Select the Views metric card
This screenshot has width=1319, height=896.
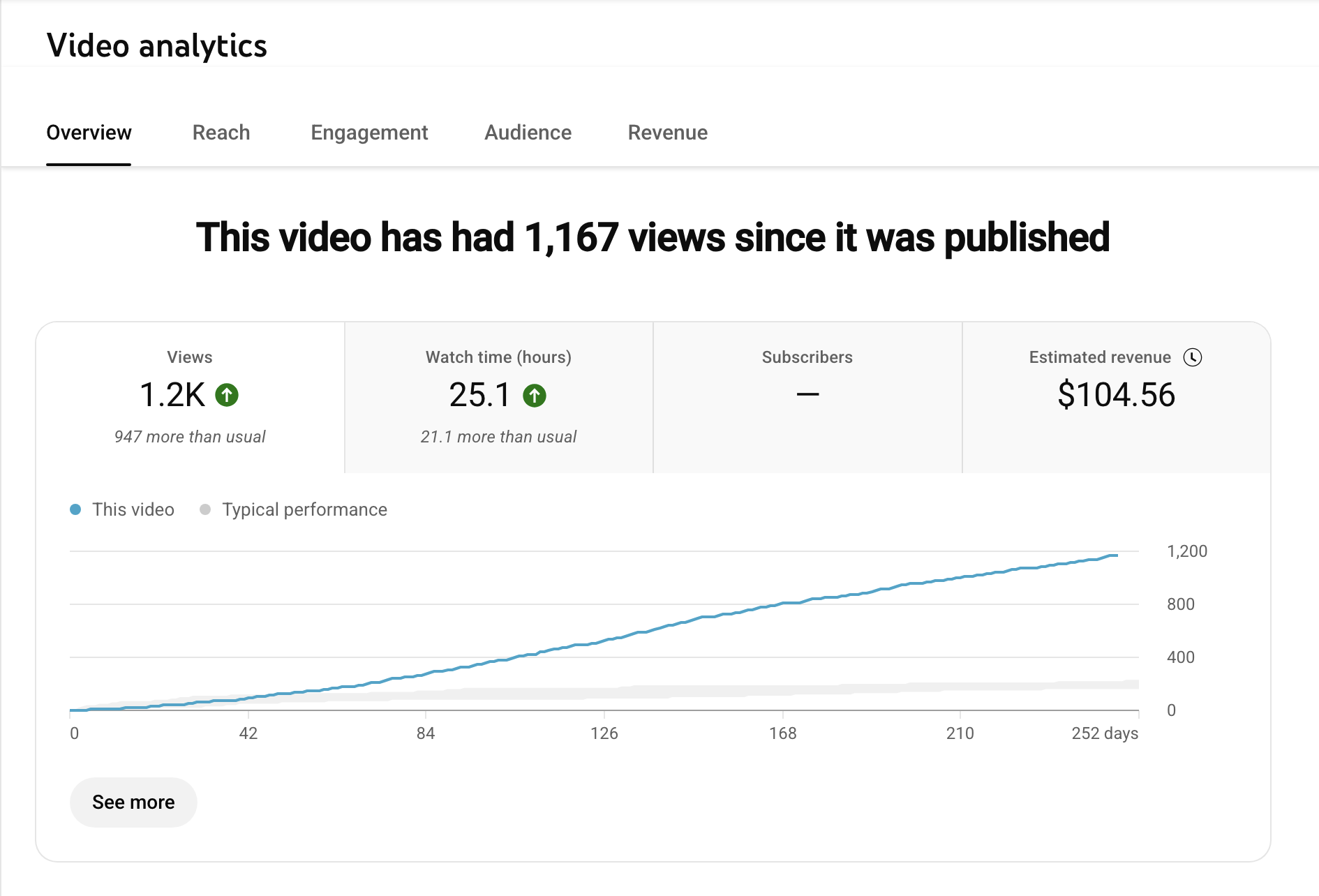(191, 396)
